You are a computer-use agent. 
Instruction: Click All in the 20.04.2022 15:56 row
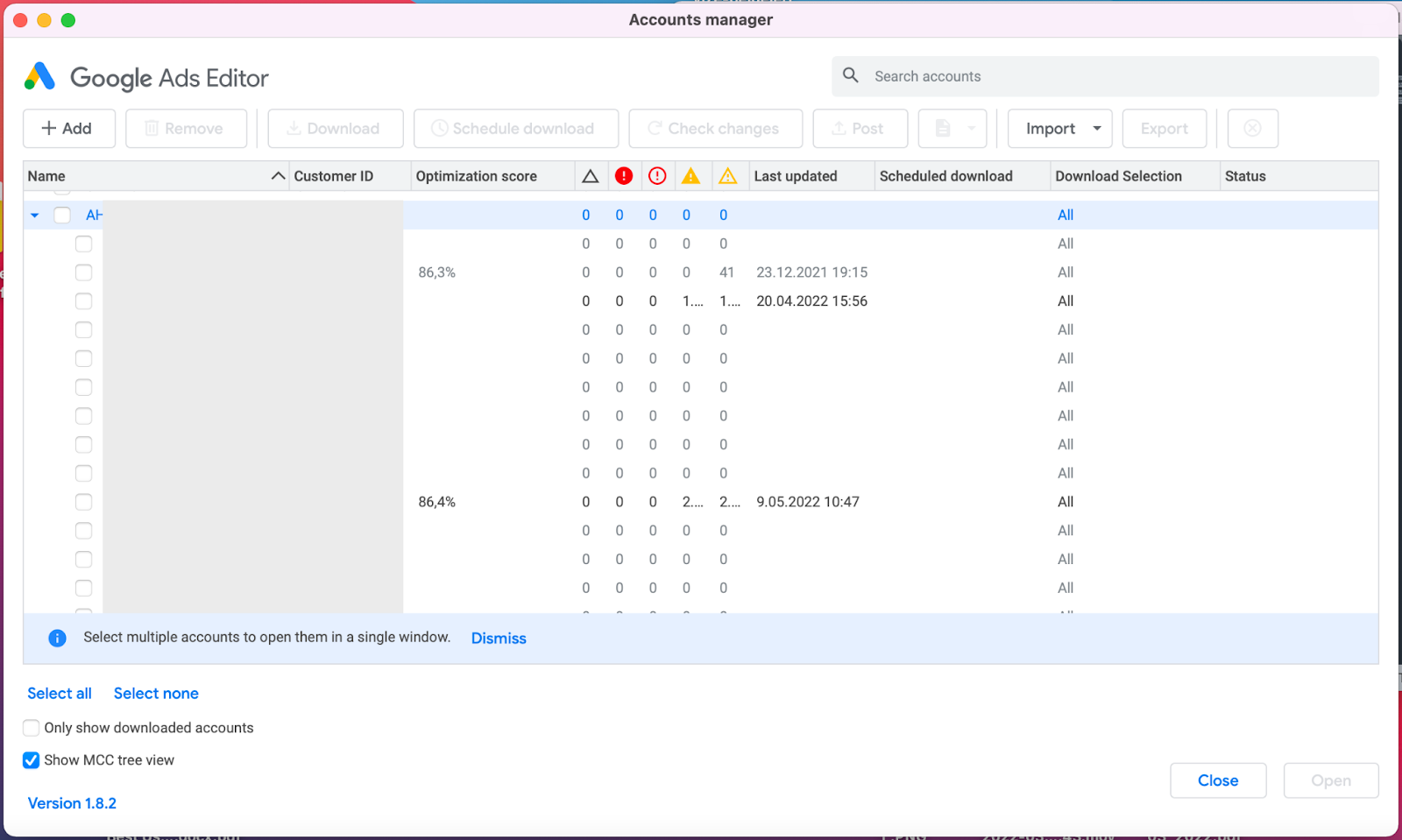[x=1066, y=301]
